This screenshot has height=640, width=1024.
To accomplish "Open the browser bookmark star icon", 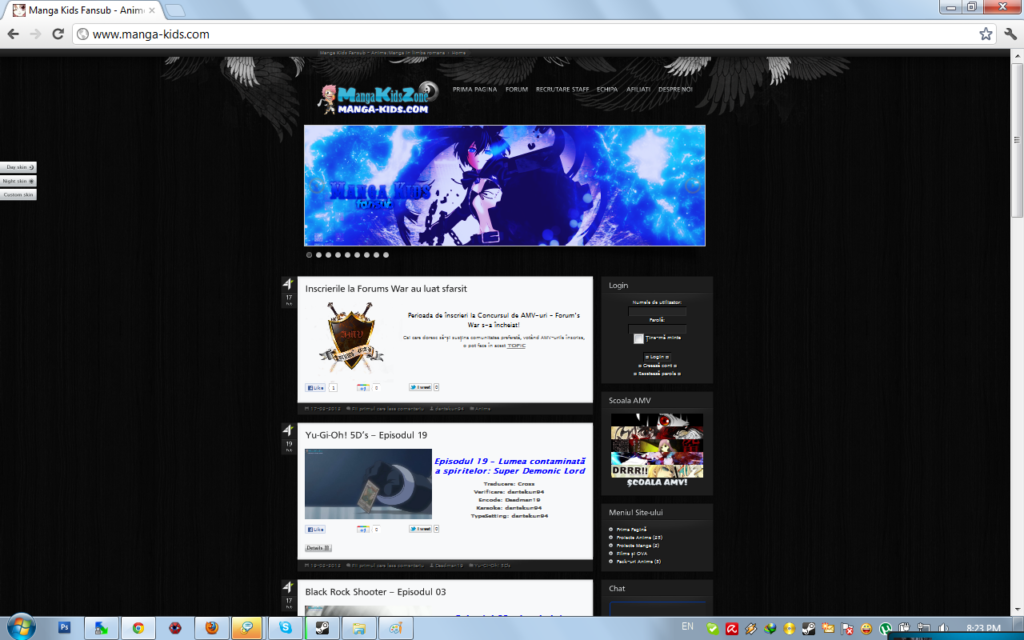I will click(988, 33).
